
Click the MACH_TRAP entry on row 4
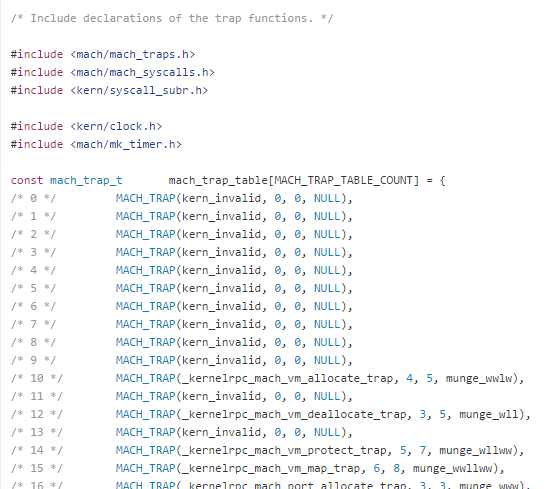(x=234, y=270)
